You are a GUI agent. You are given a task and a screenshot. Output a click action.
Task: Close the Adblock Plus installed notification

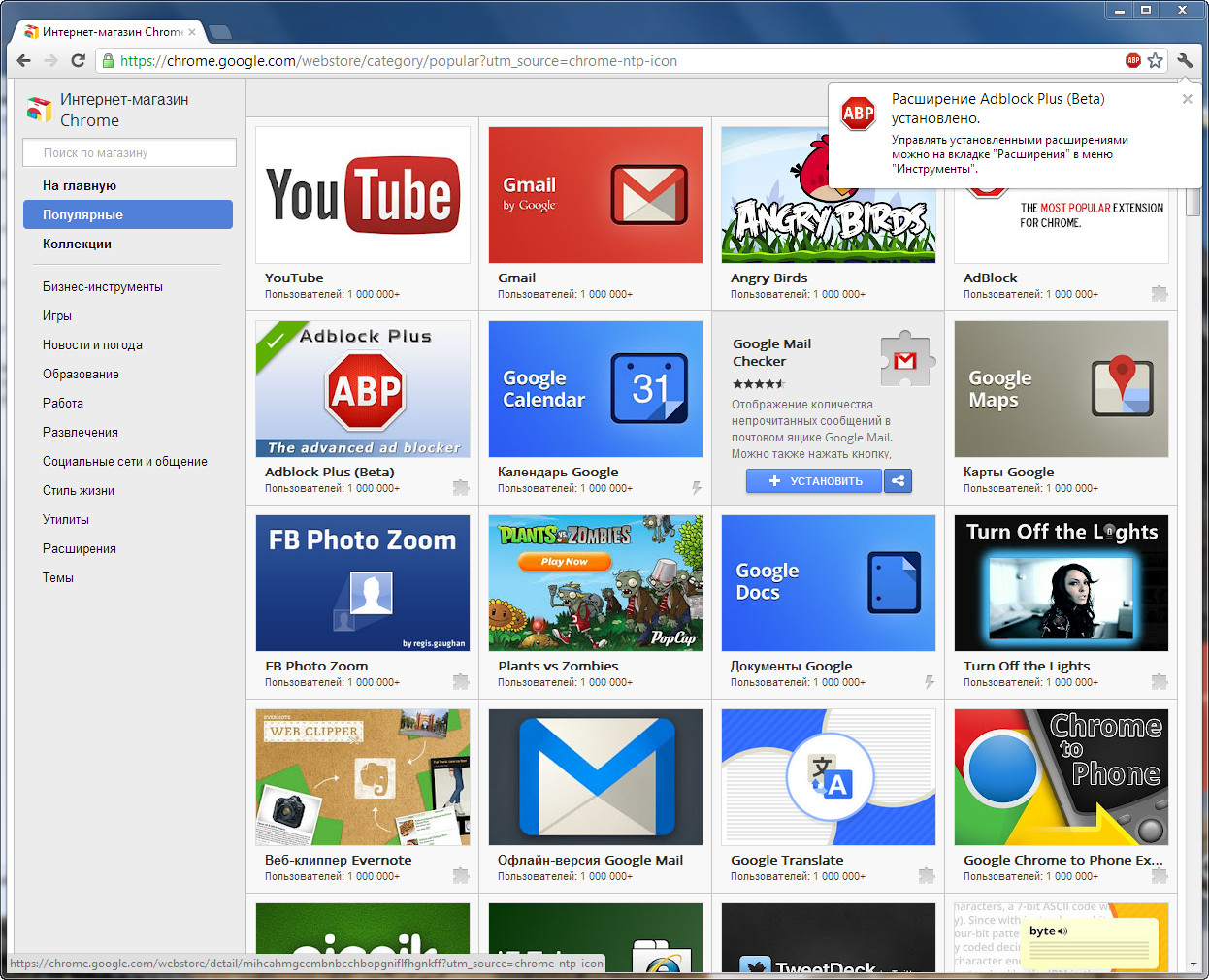tap(1187, 99)
